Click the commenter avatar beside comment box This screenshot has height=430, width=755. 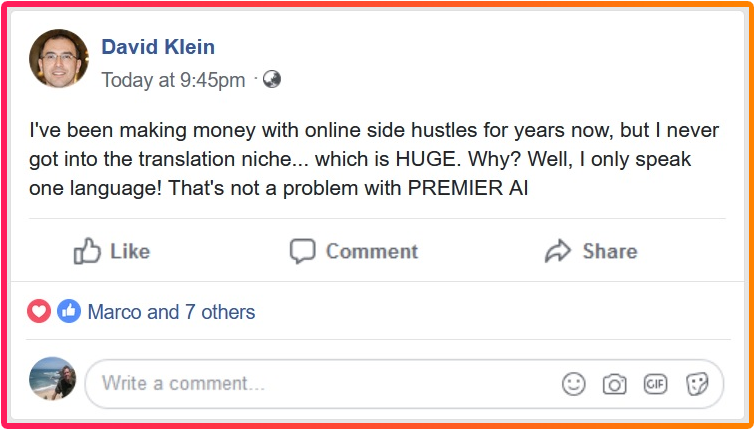pyautogui.click(x=53, y=382)
